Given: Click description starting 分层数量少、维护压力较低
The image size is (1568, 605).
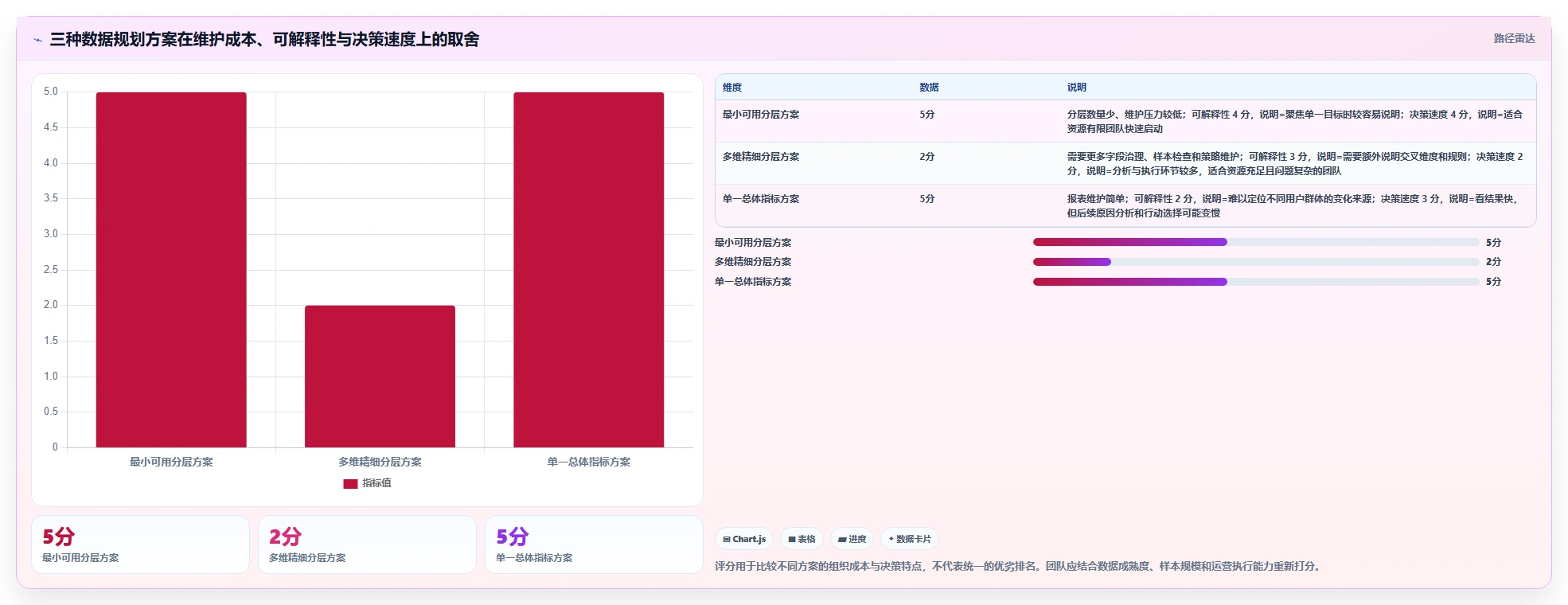Looking at the screenshot, I should (1295, 122).
